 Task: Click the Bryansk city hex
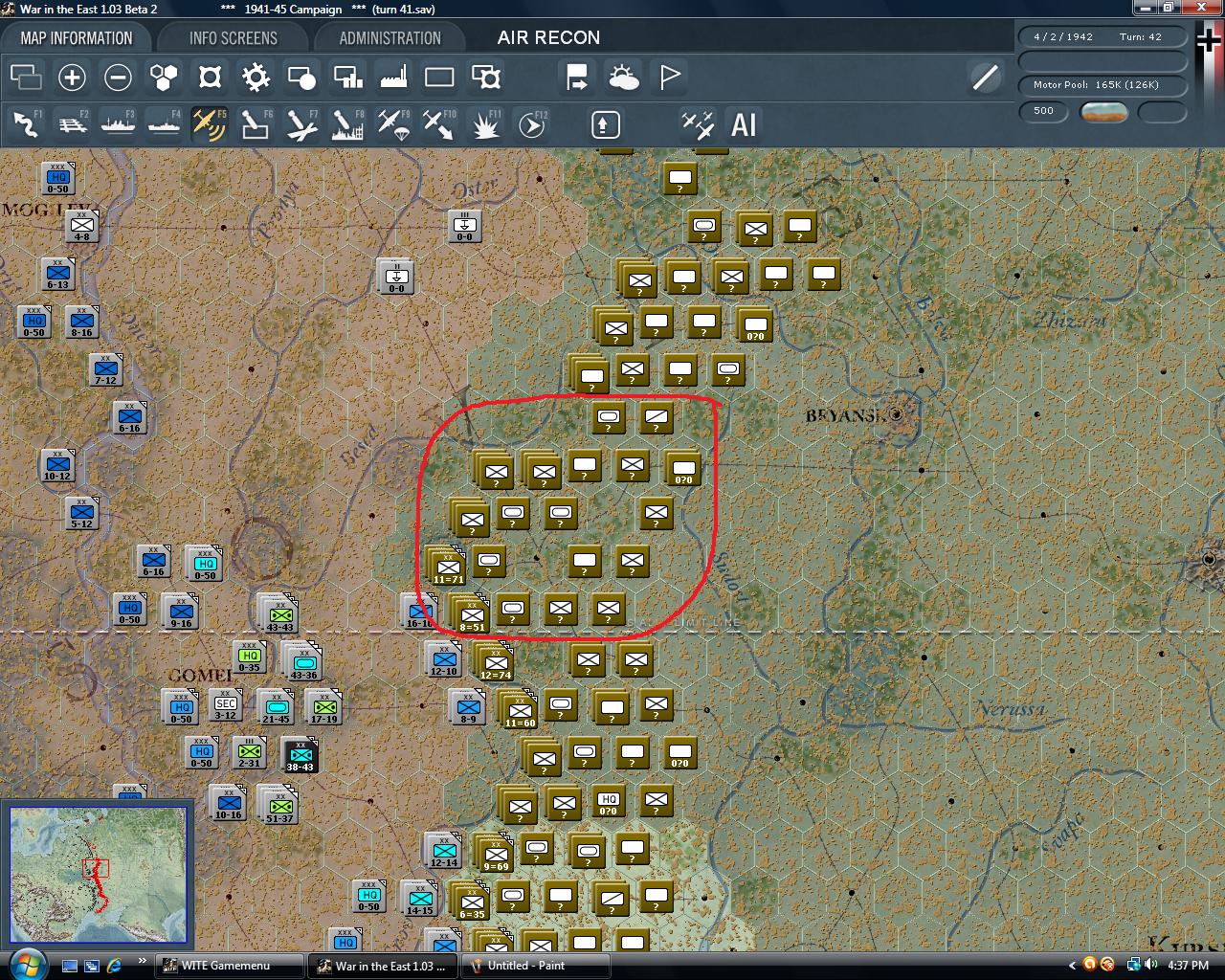click(897, 415)
